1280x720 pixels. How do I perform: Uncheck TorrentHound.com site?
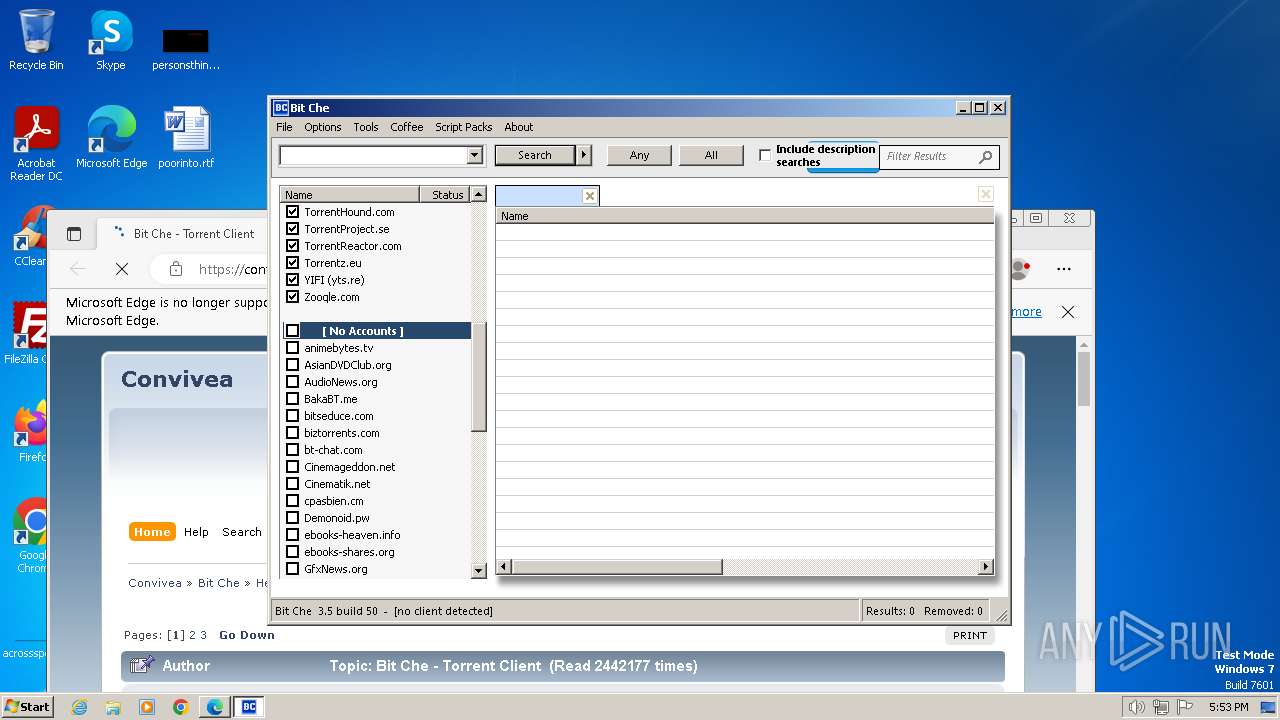tap(293, 212)
